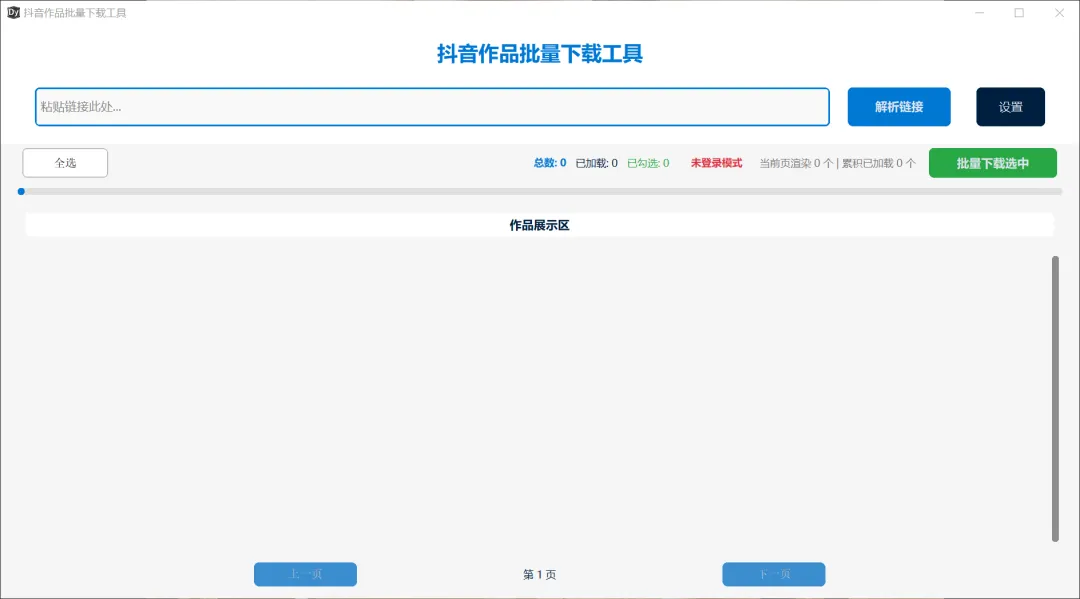
Task: Go to previous page with 上一页
Action: [x=305, y=574]
